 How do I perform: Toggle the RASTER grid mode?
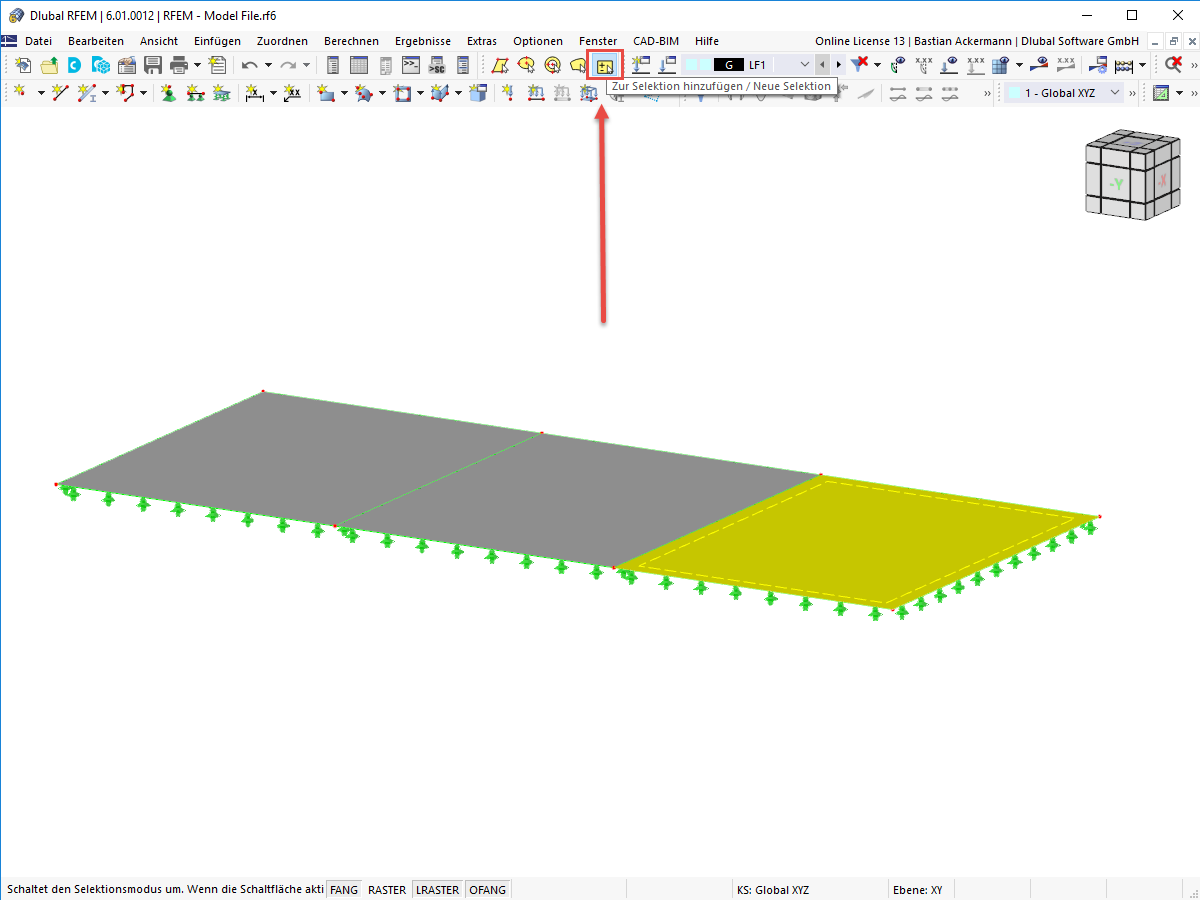387,889
